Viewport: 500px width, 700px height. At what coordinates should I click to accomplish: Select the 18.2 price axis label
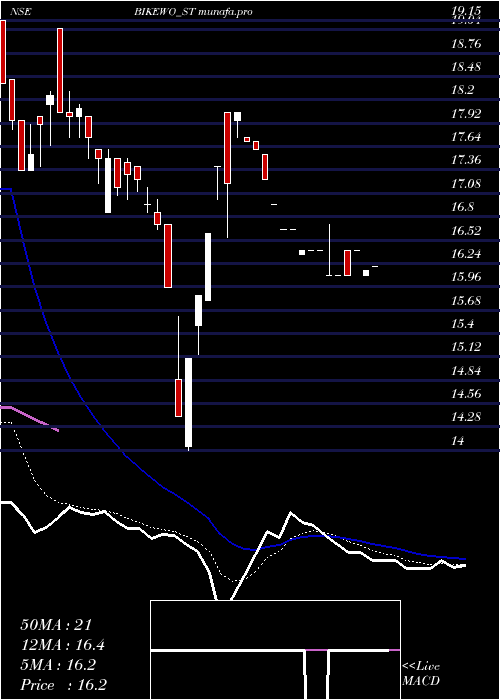click(462, 90)
